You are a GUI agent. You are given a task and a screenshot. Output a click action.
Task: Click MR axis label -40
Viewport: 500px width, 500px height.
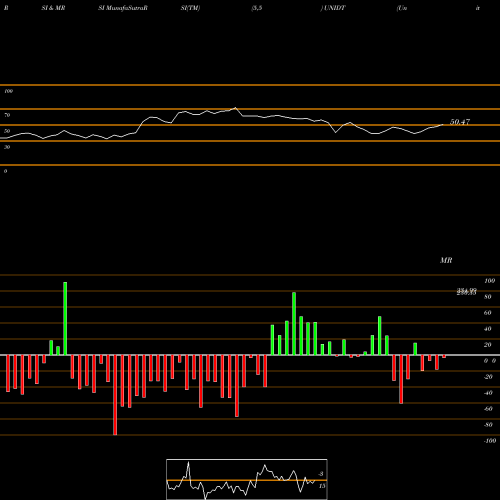point(488,393)
